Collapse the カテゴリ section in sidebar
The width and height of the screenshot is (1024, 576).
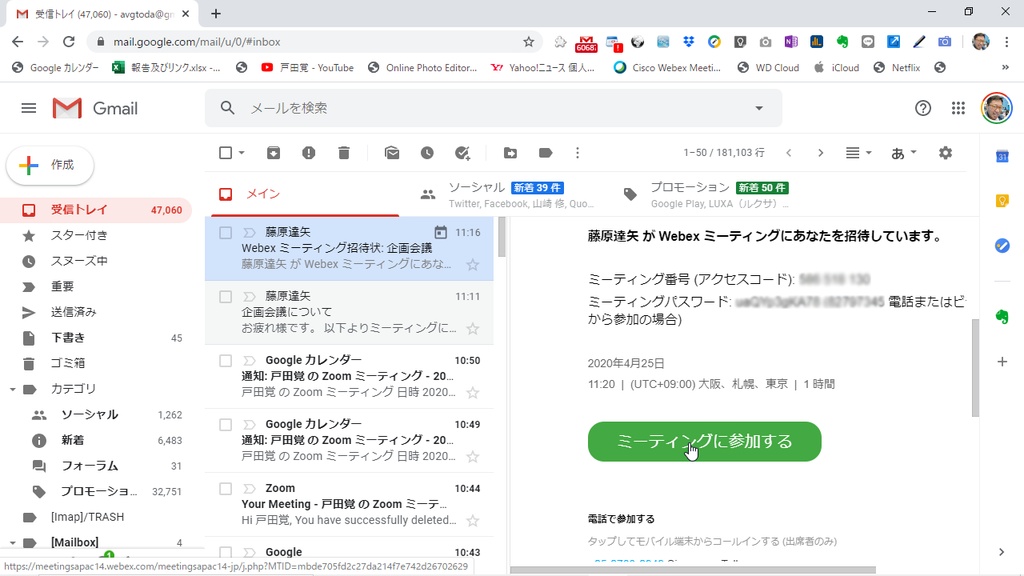tap(12, 389)
